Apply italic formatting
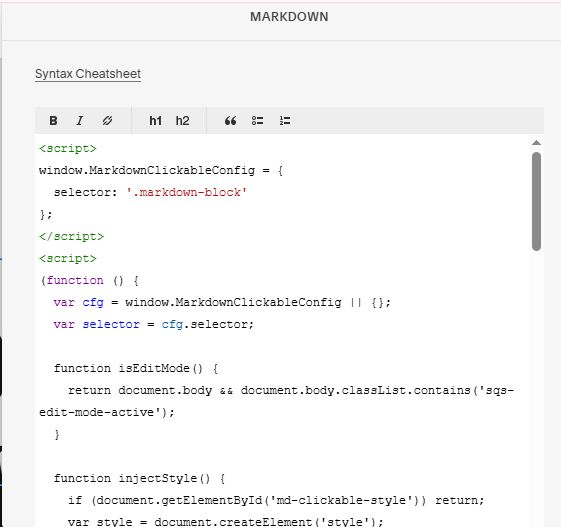 tap(80, 121)
